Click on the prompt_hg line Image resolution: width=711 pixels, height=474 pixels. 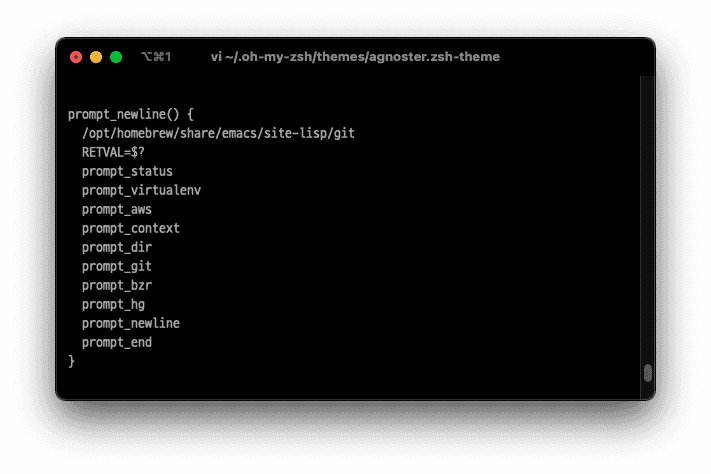114,304
